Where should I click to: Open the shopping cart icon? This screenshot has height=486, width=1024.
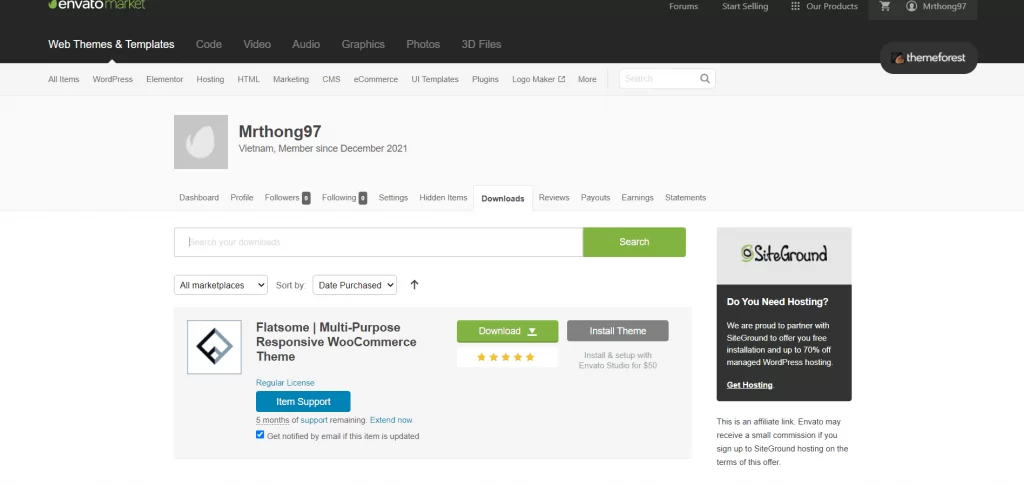click(885, 7)
